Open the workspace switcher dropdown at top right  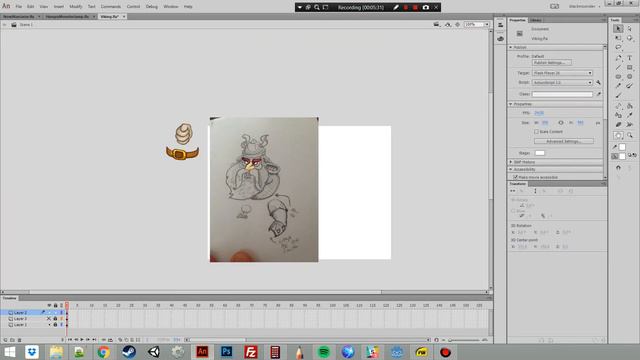click(x=584, y=7)
